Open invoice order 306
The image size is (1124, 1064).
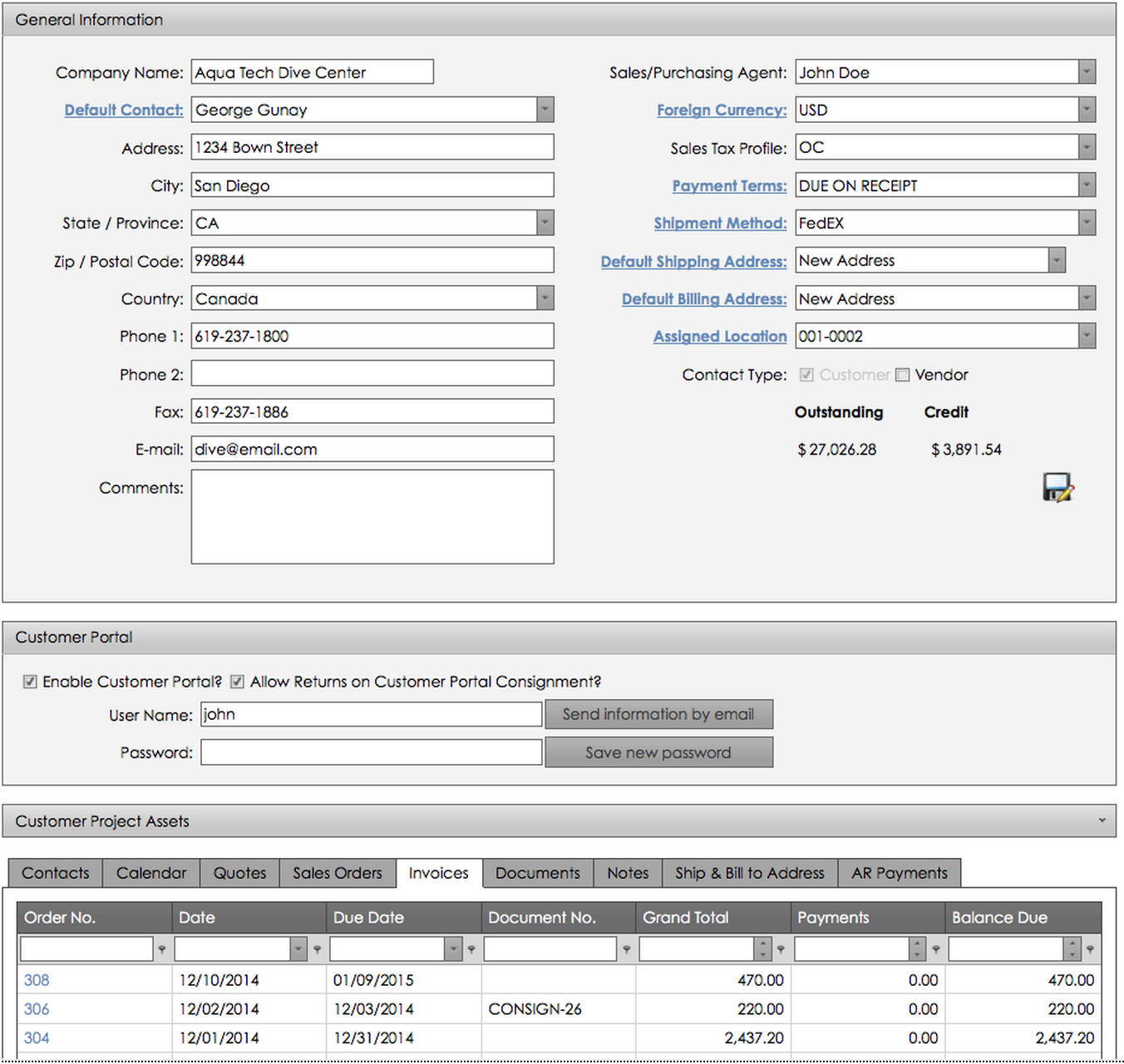pyautogui.click(x=37, y=1009)
